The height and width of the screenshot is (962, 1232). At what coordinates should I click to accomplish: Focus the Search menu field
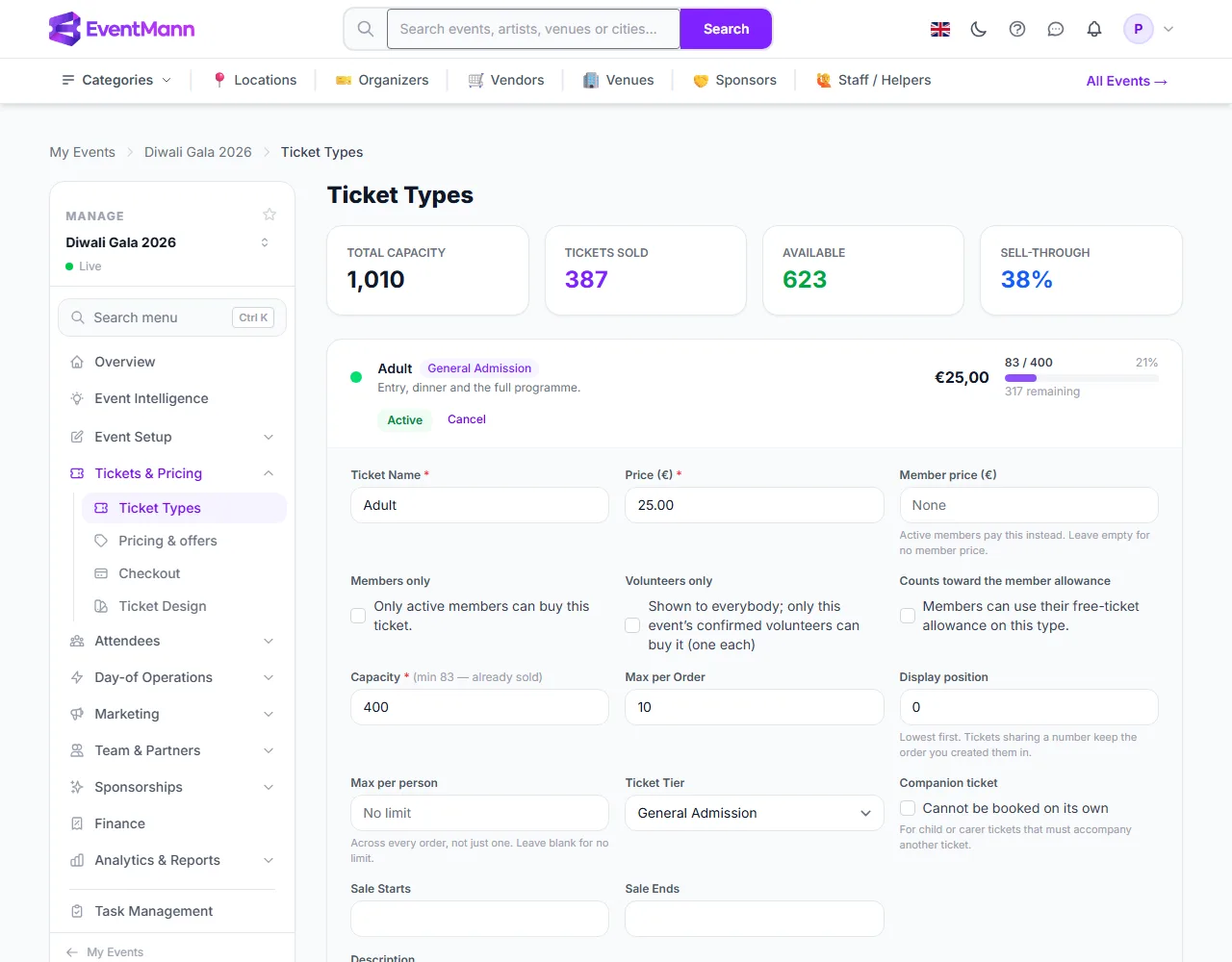[172, 317]
